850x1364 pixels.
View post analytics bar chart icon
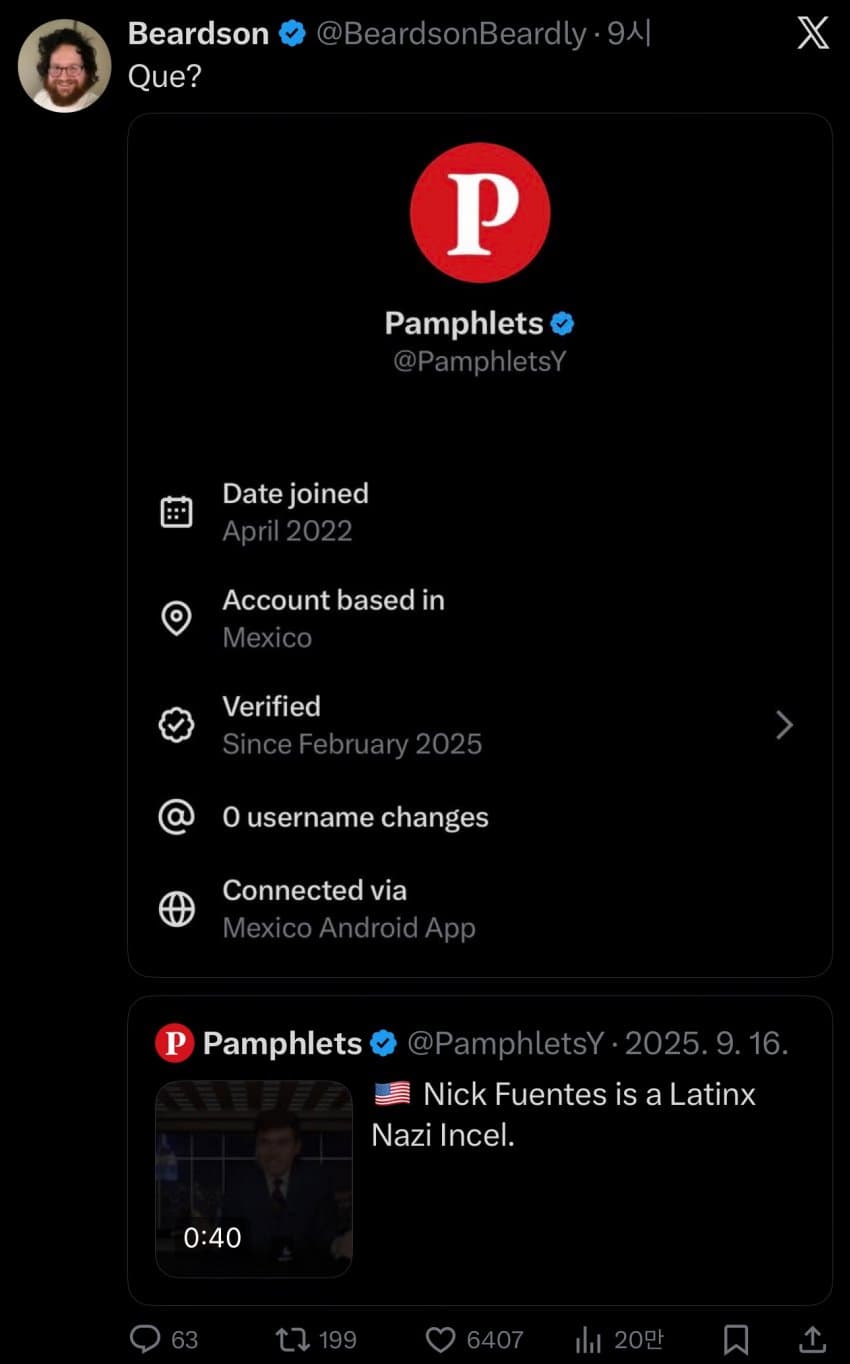tap(587, 1338)
